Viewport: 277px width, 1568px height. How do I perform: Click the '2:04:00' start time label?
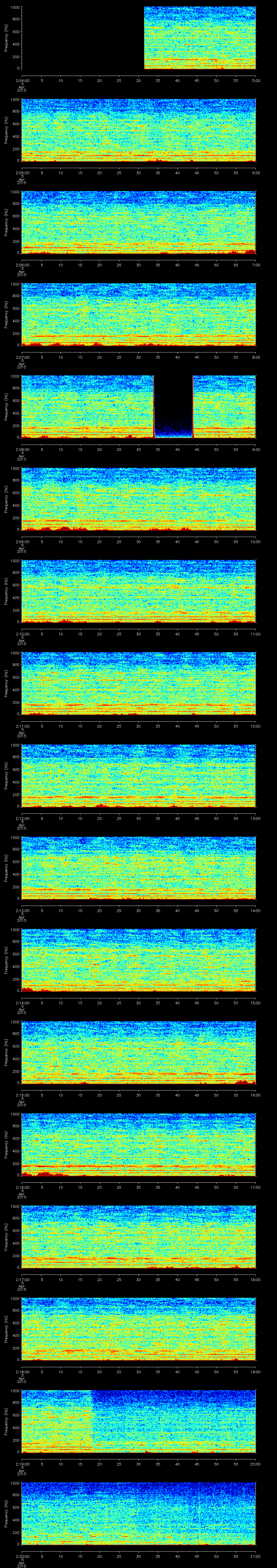[22, 80]
